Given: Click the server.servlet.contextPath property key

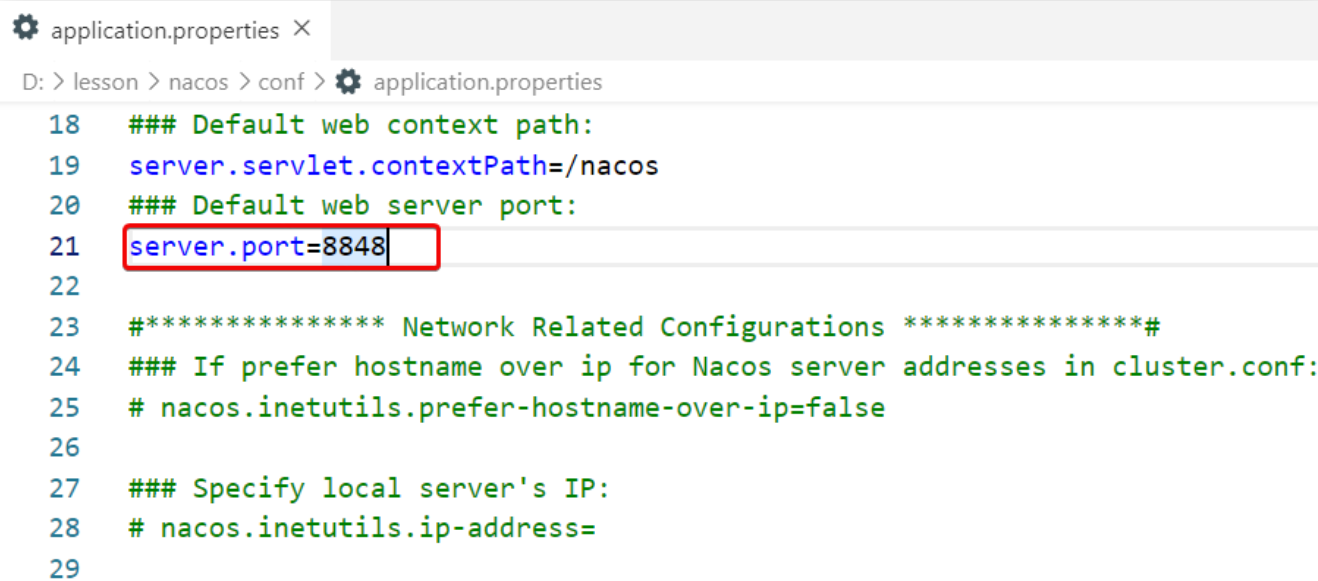Looking at the screenshot, I should coord(338,165).
